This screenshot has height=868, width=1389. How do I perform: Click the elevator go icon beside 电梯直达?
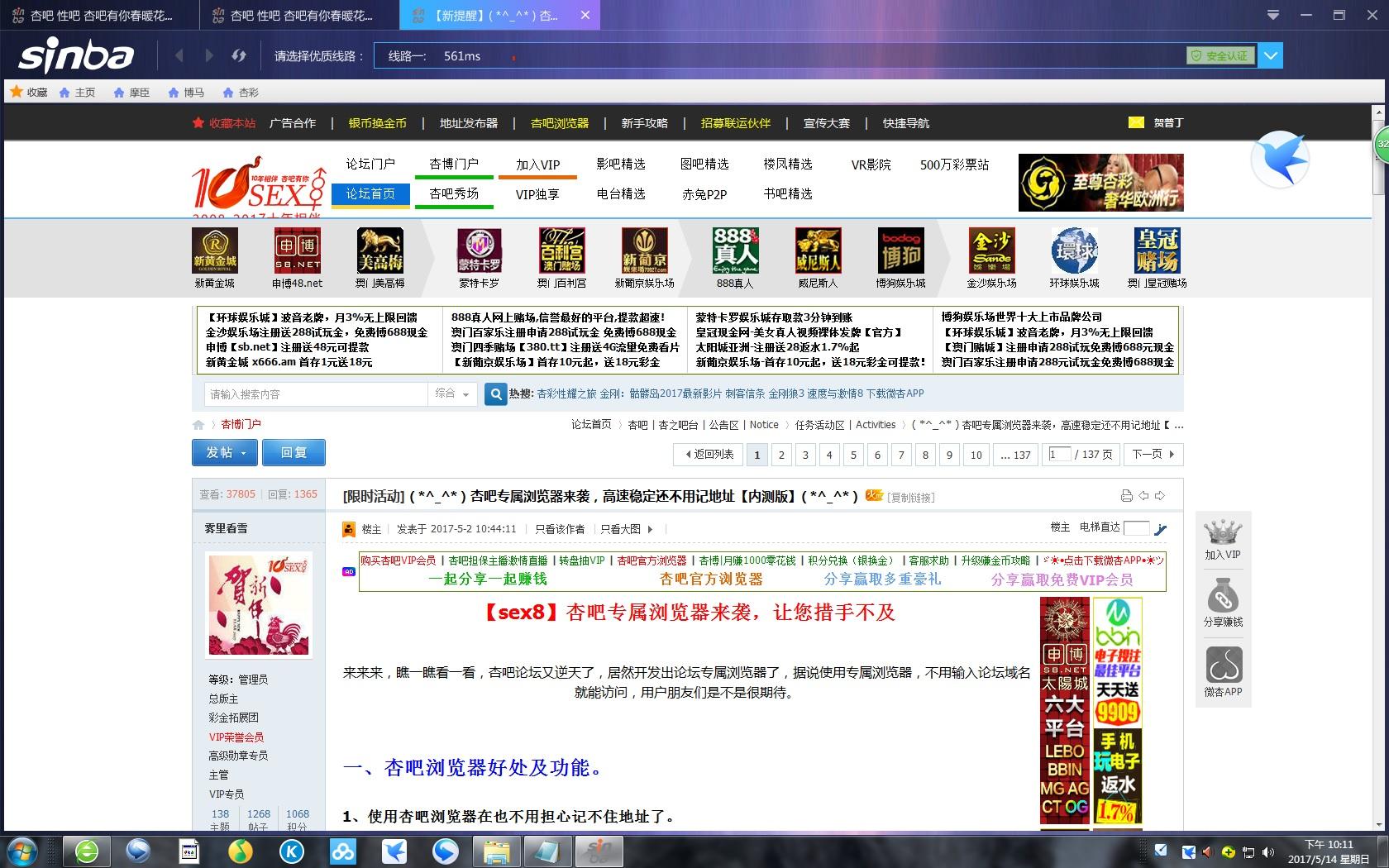coord(1161,528)
